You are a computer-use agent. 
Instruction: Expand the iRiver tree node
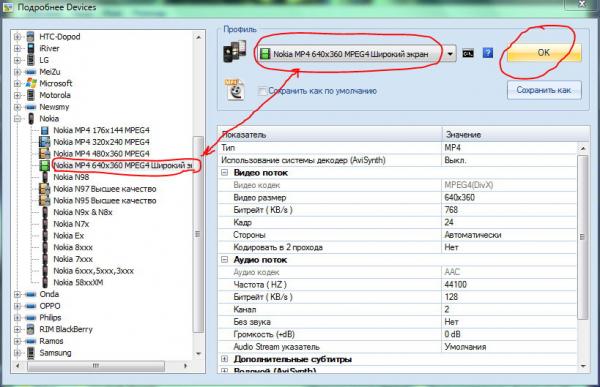(x=17, y=49)
